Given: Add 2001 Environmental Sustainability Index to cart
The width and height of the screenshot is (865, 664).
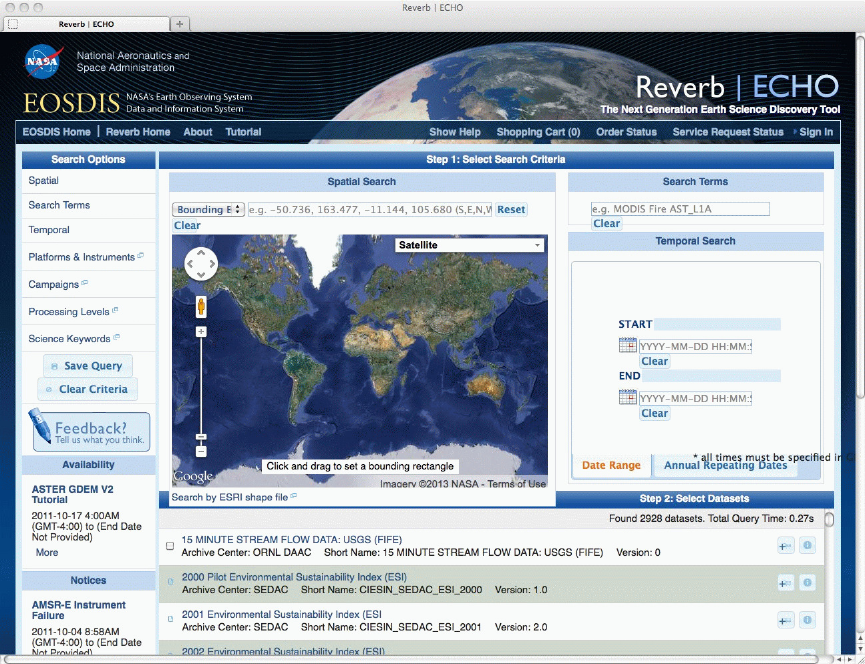Looking at the screenshot, I should click(786, 620).
